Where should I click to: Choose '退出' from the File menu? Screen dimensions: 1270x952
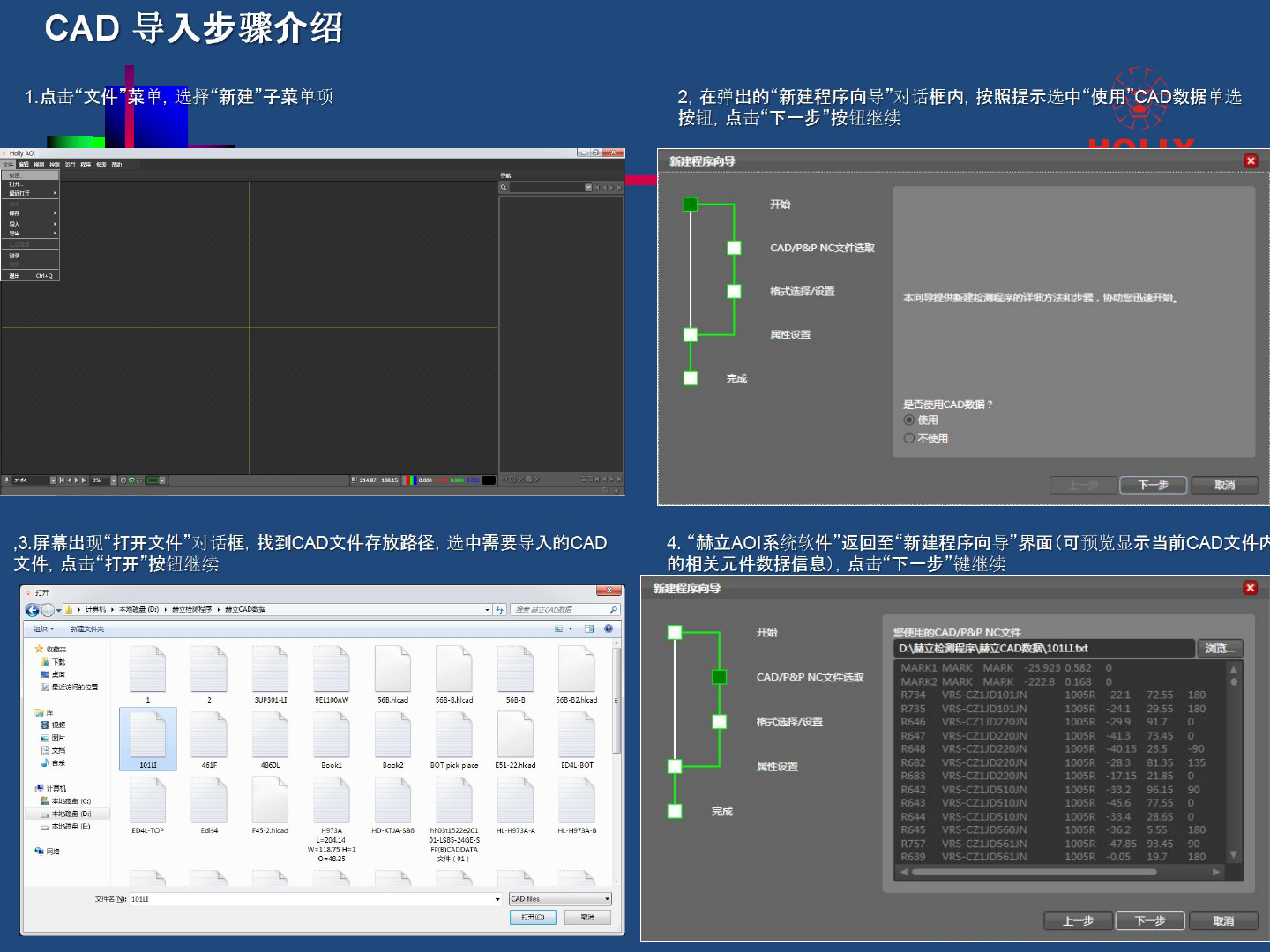pos(30,276)
